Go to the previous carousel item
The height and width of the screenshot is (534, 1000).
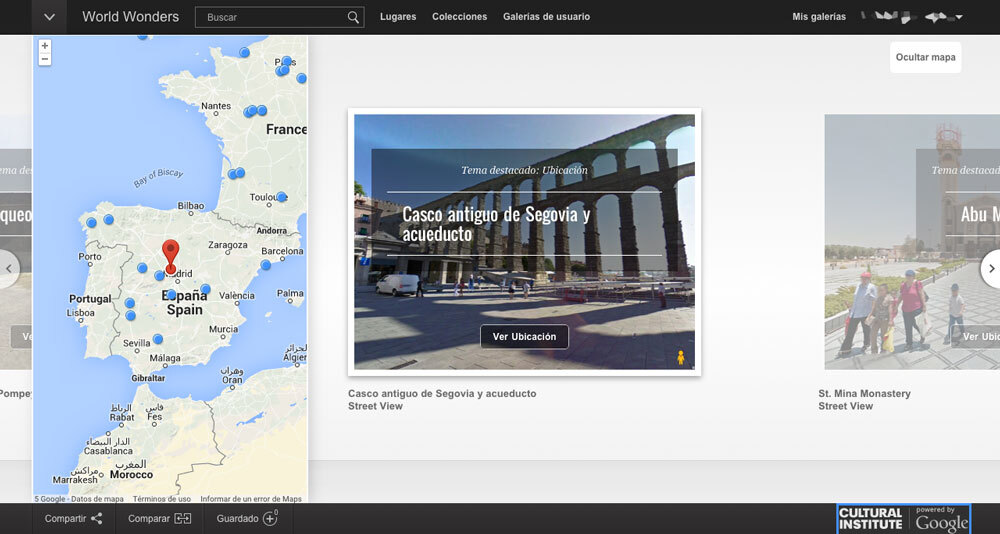[x=9, y=268]
